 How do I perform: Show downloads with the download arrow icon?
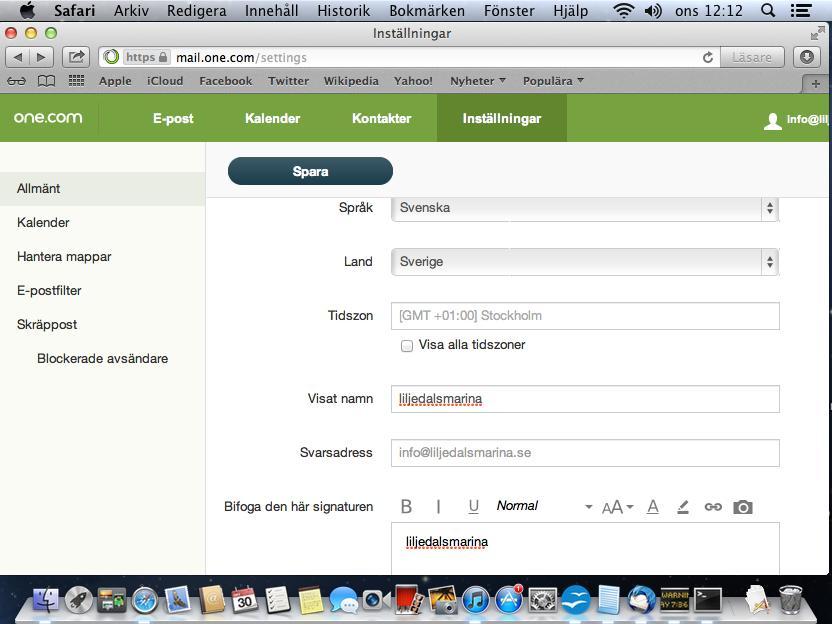(807, 57)
